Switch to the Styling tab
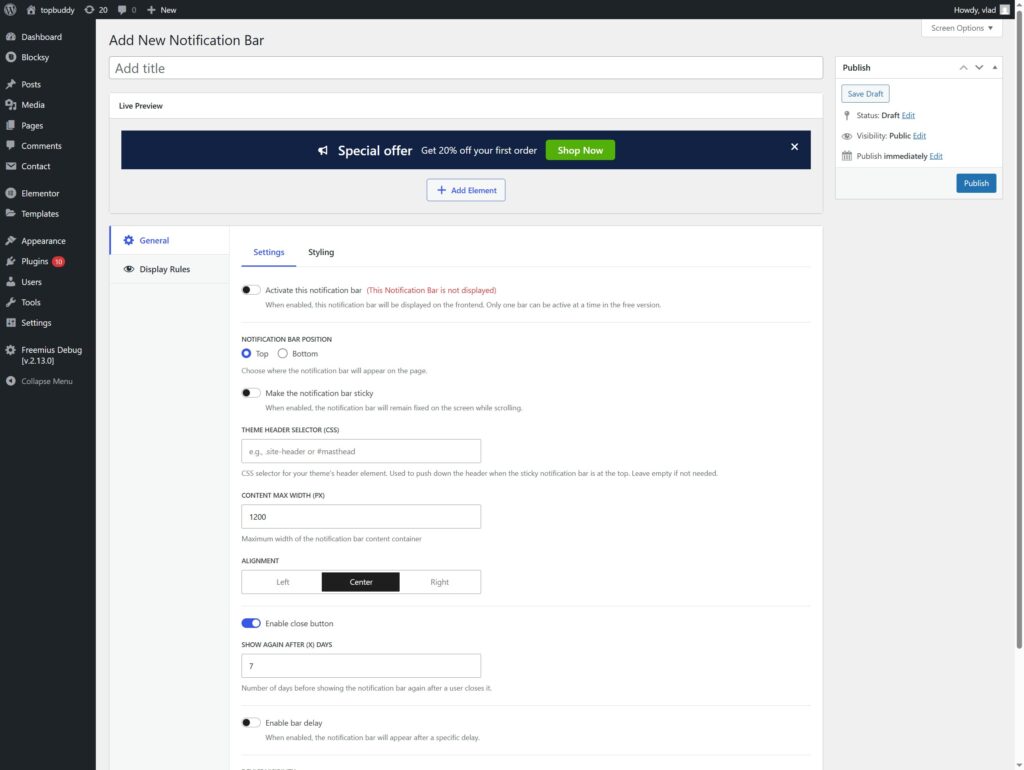This screenshot has width=1024, height=770. coord(321,252)
